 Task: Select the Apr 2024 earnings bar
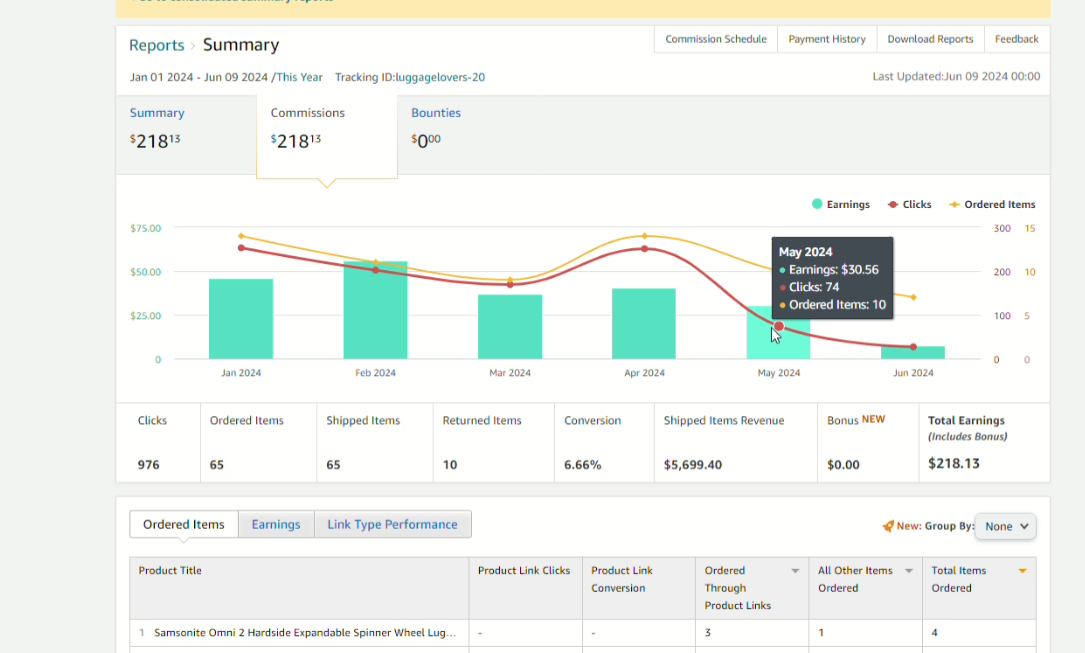(644, 324)
